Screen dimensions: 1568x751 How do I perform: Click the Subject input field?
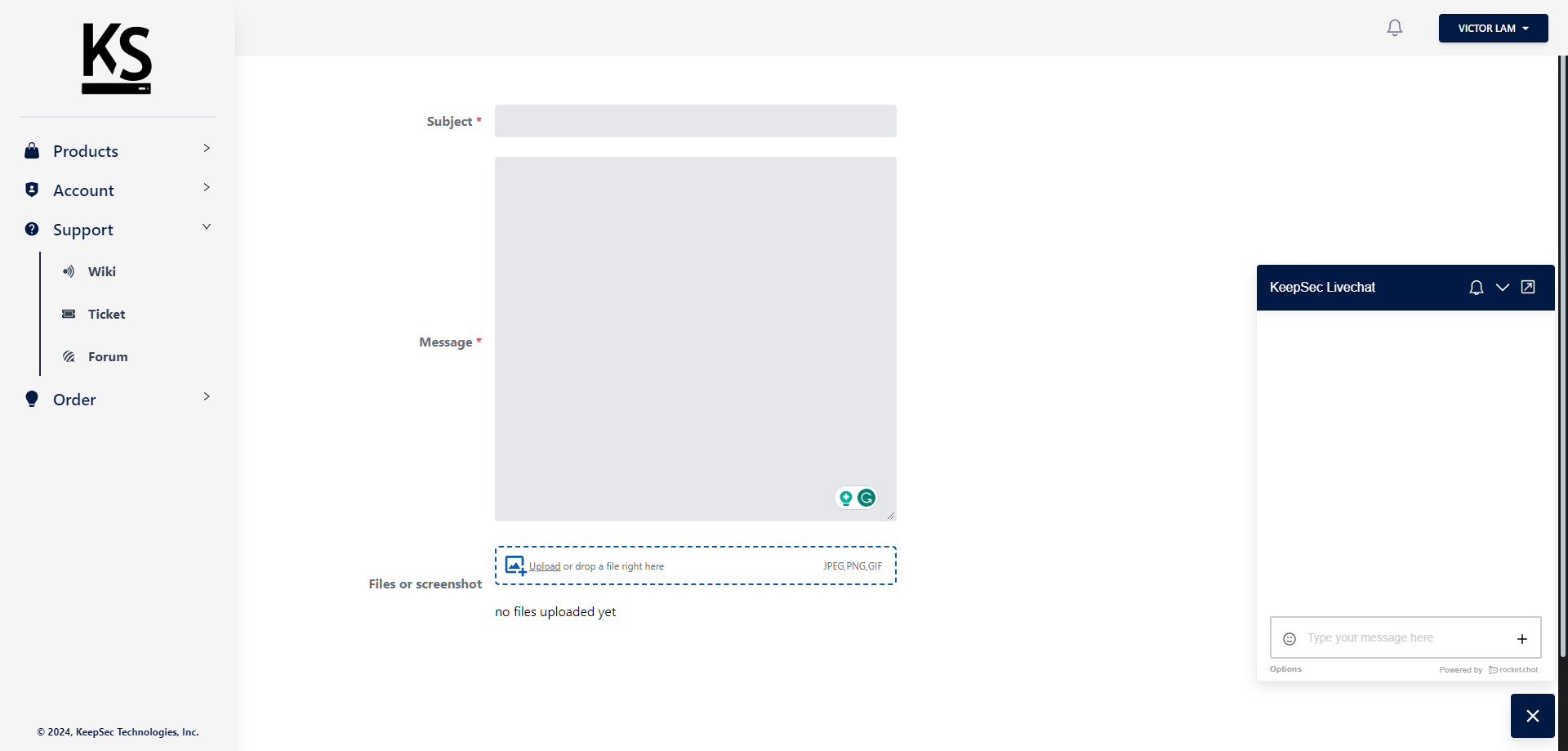click(696, 121)
